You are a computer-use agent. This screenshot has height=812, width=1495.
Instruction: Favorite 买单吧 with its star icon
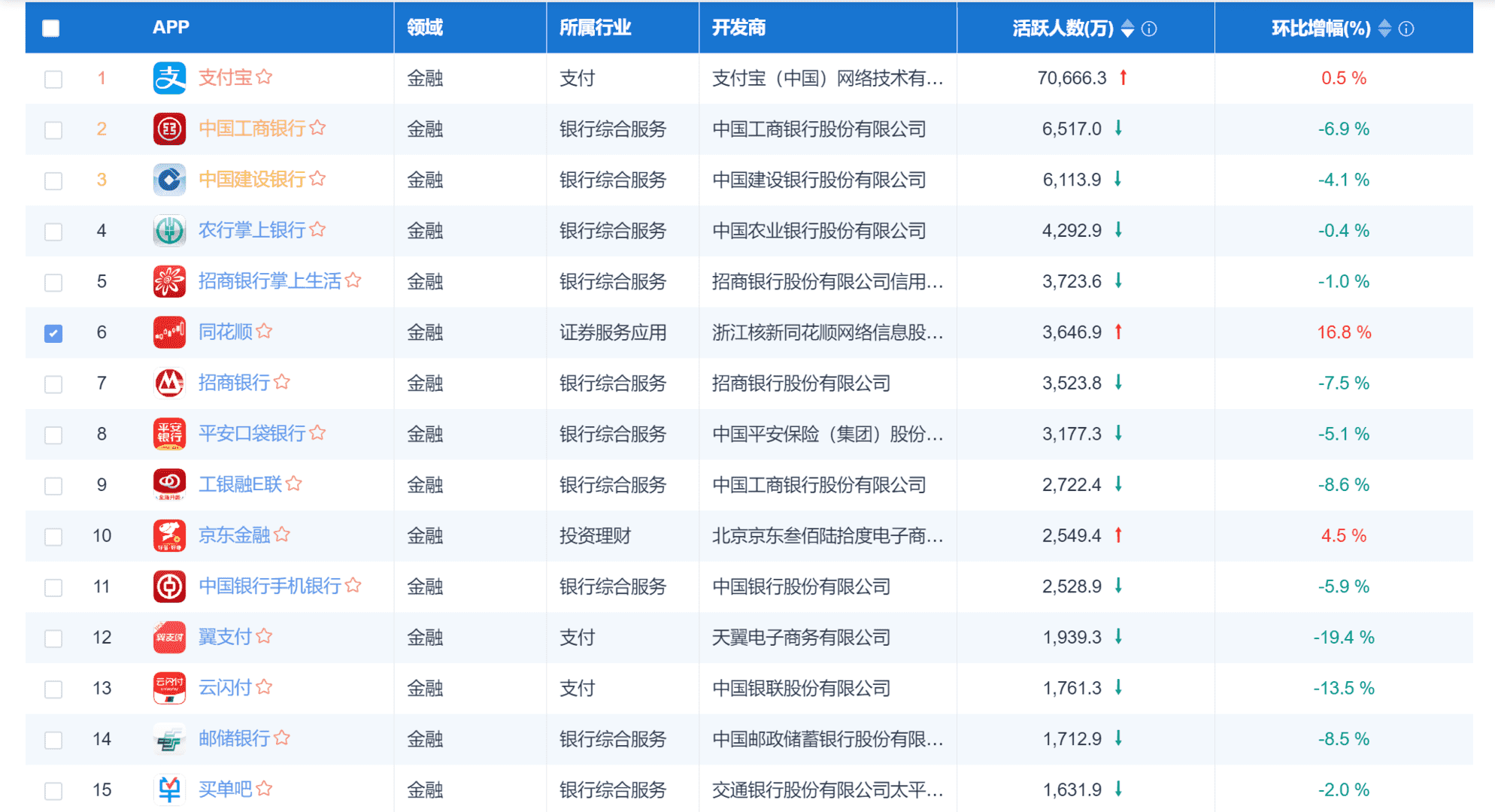pyautogui.click(x=264, y=789)
